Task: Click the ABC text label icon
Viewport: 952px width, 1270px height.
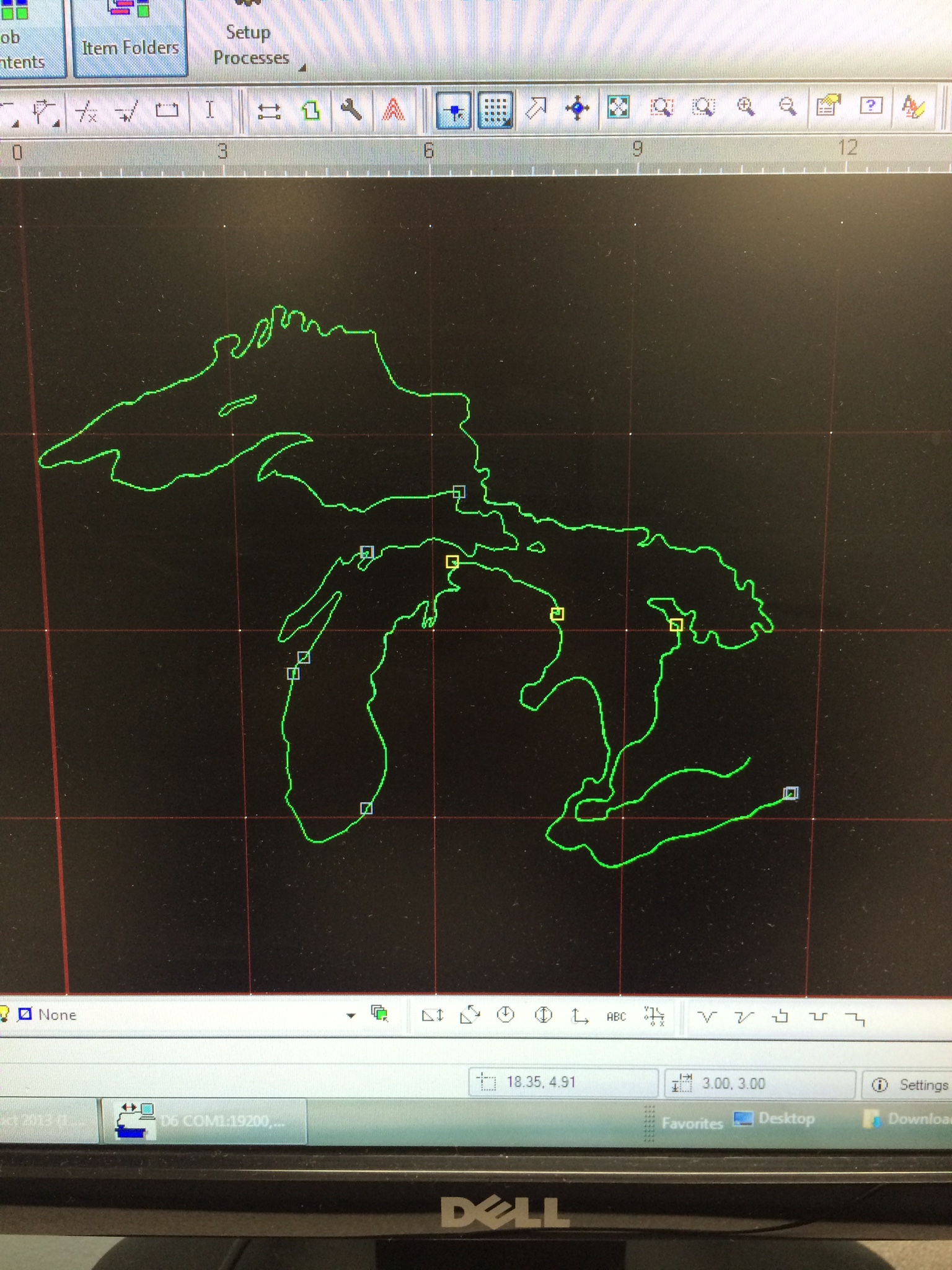Action: (x=616, y=1016)
